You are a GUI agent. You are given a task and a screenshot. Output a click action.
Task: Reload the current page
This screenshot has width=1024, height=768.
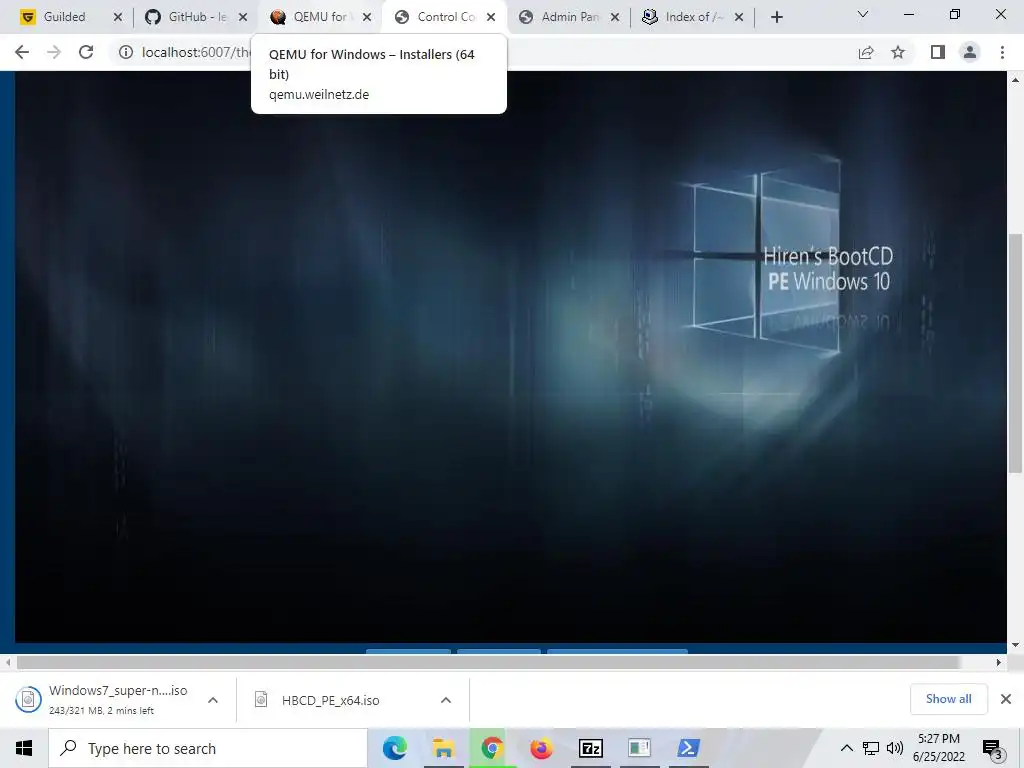point(86,52)
